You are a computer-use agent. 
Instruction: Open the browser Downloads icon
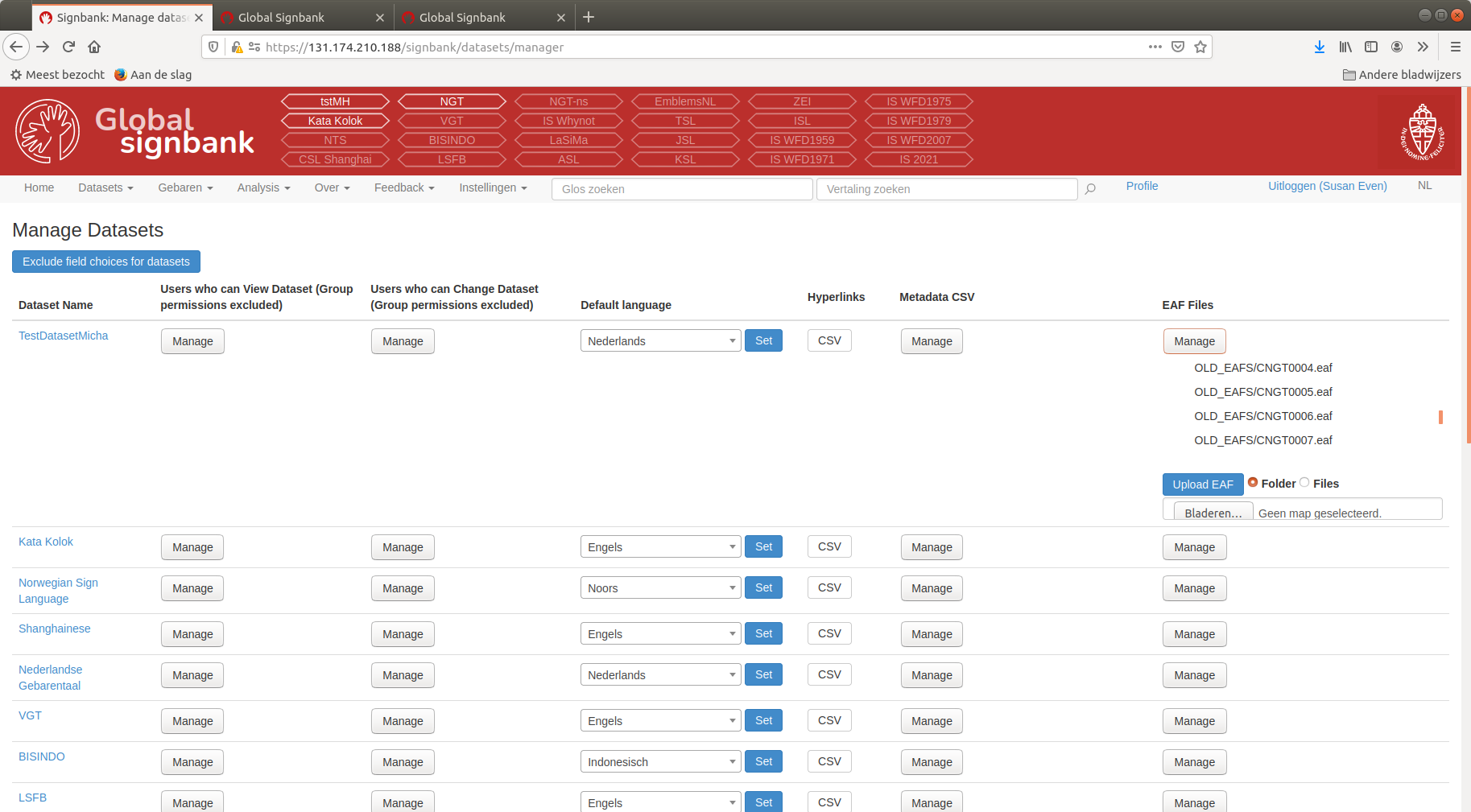[x=1320, y=47]
